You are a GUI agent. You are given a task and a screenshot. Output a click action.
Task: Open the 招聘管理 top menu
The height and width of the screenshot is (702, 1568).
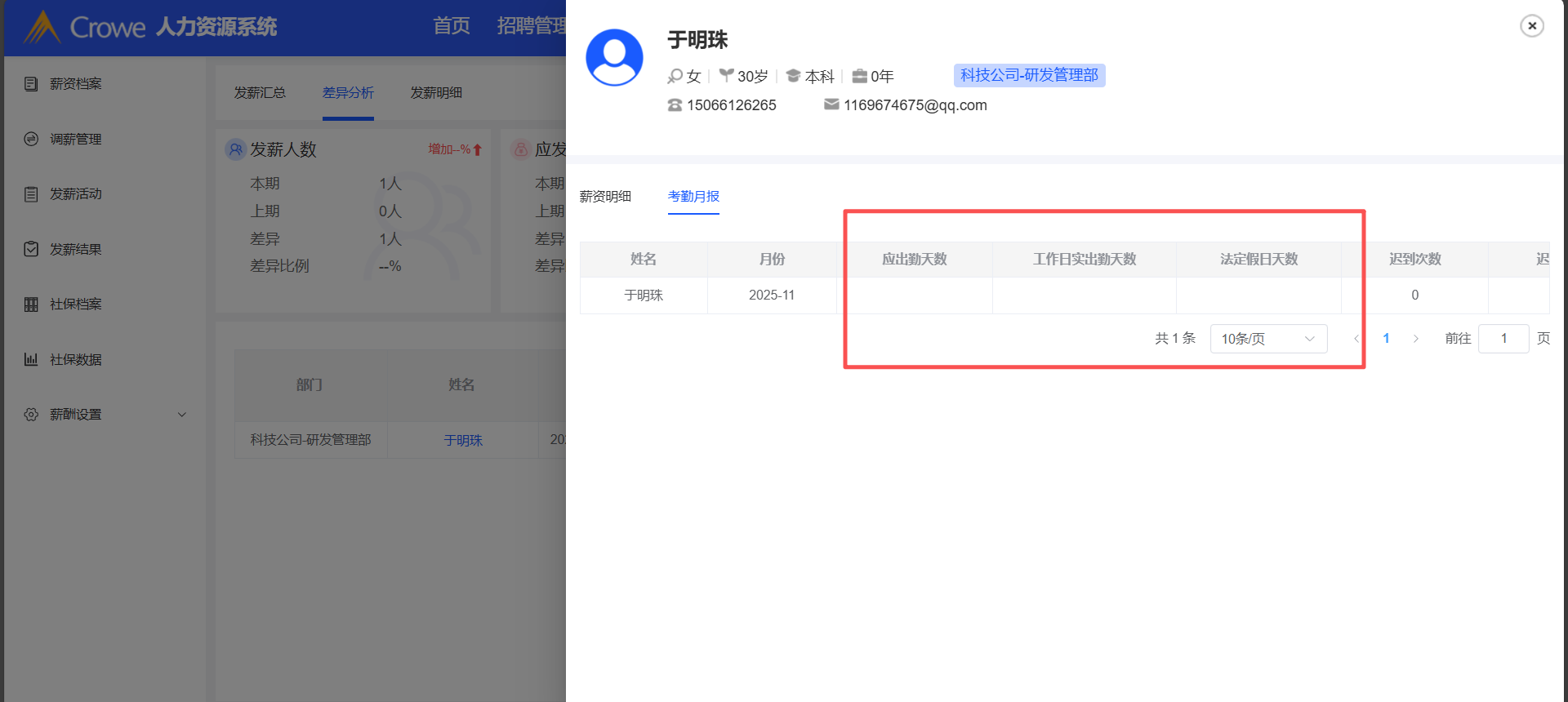[532, 26]
